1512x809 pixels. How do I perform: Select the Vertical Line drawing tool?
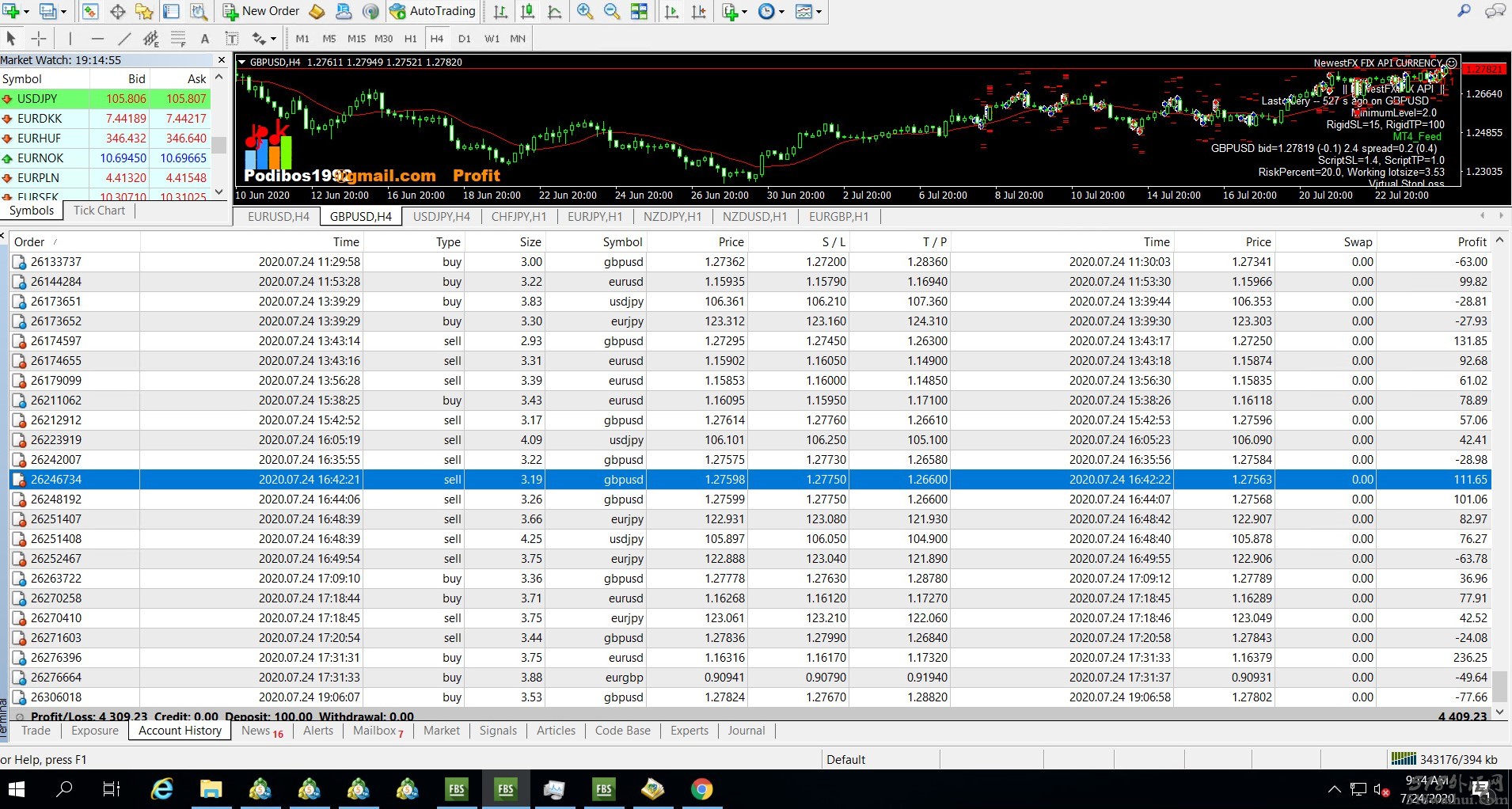[x=70, y=38]
